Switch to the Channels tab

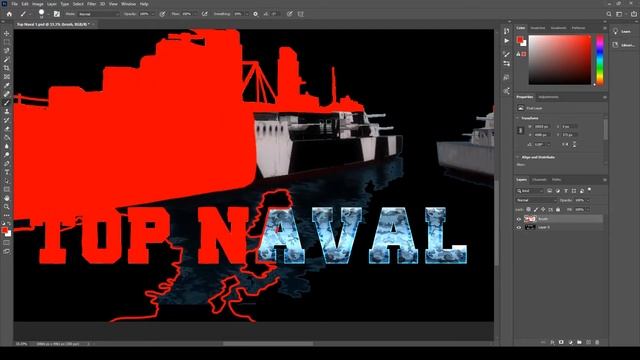coord(539,180)
